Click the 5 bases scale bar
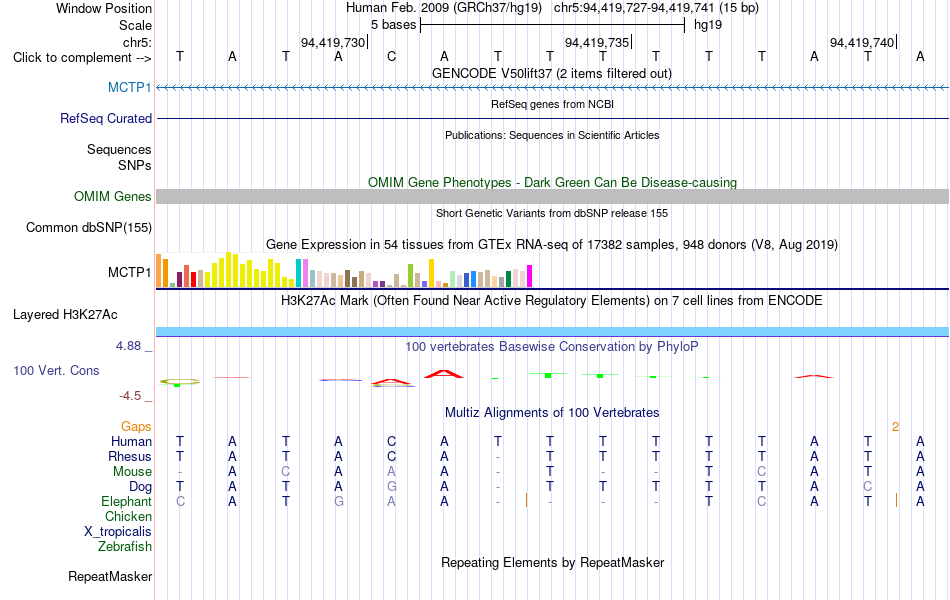950x600 pixels. click(553, 25)
